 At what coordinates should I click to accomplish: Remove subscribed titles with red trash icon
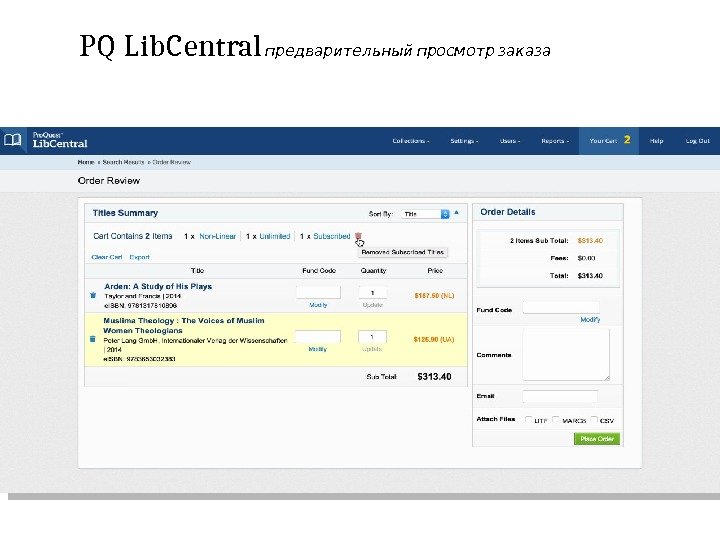coord(358,236)
